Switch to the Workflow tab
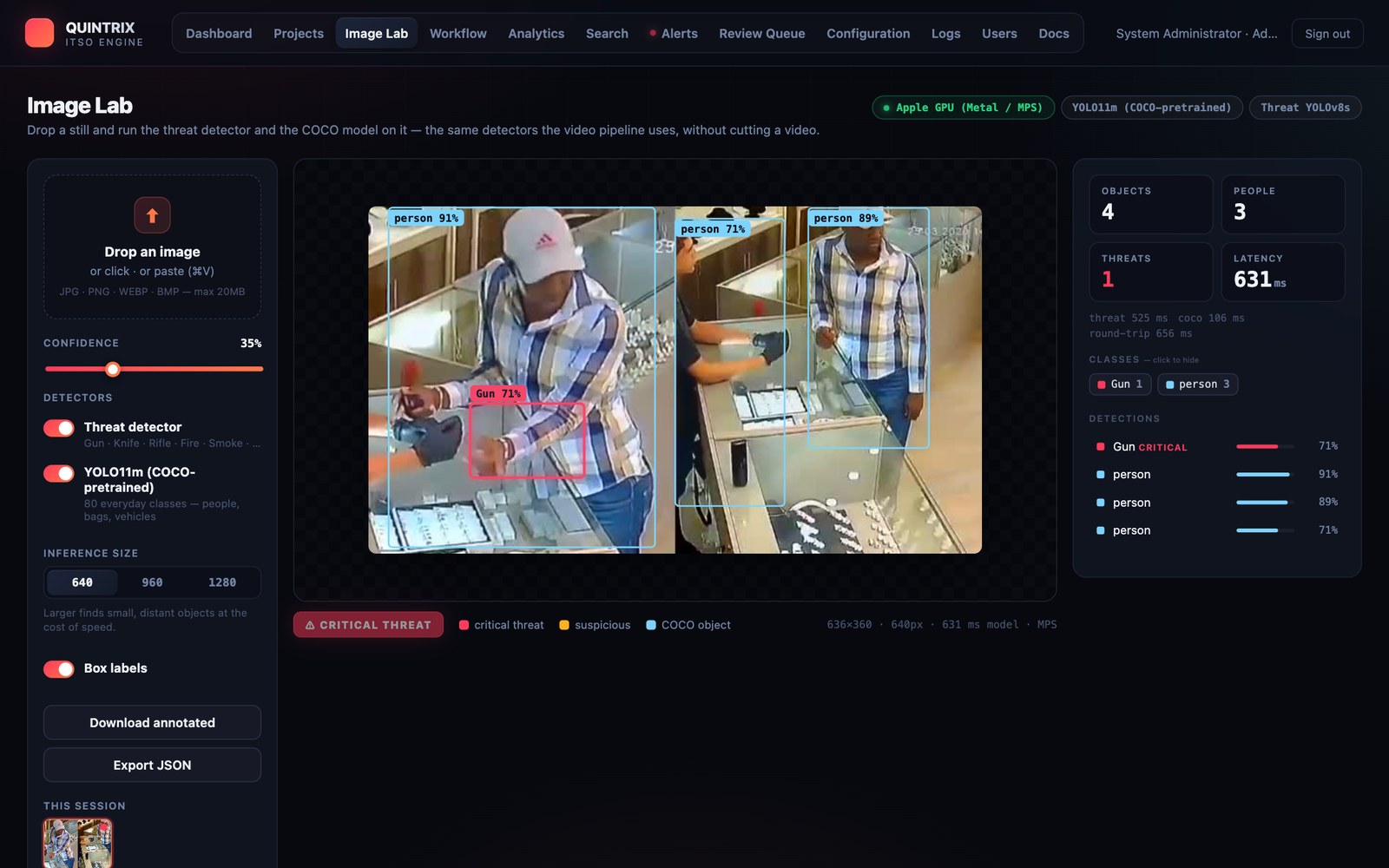Screen dimensions: 1389x868 click(458, 33)
